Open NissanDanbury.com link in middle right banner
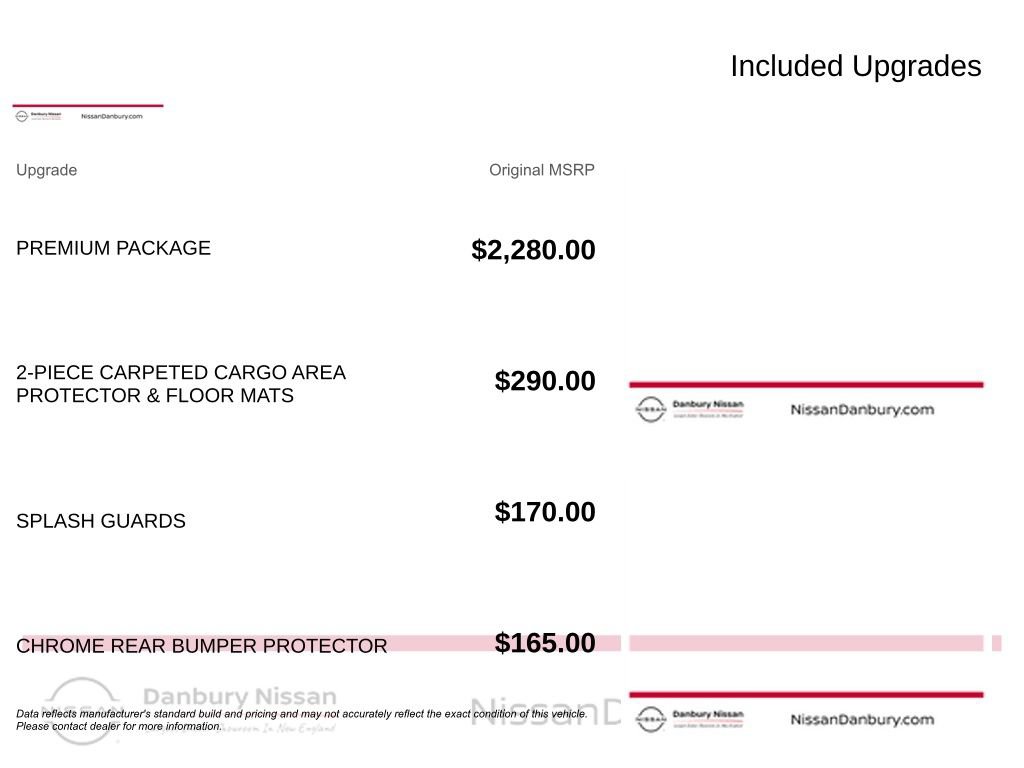The width and height of the screenshot is (1024, 768). (862, 409)
